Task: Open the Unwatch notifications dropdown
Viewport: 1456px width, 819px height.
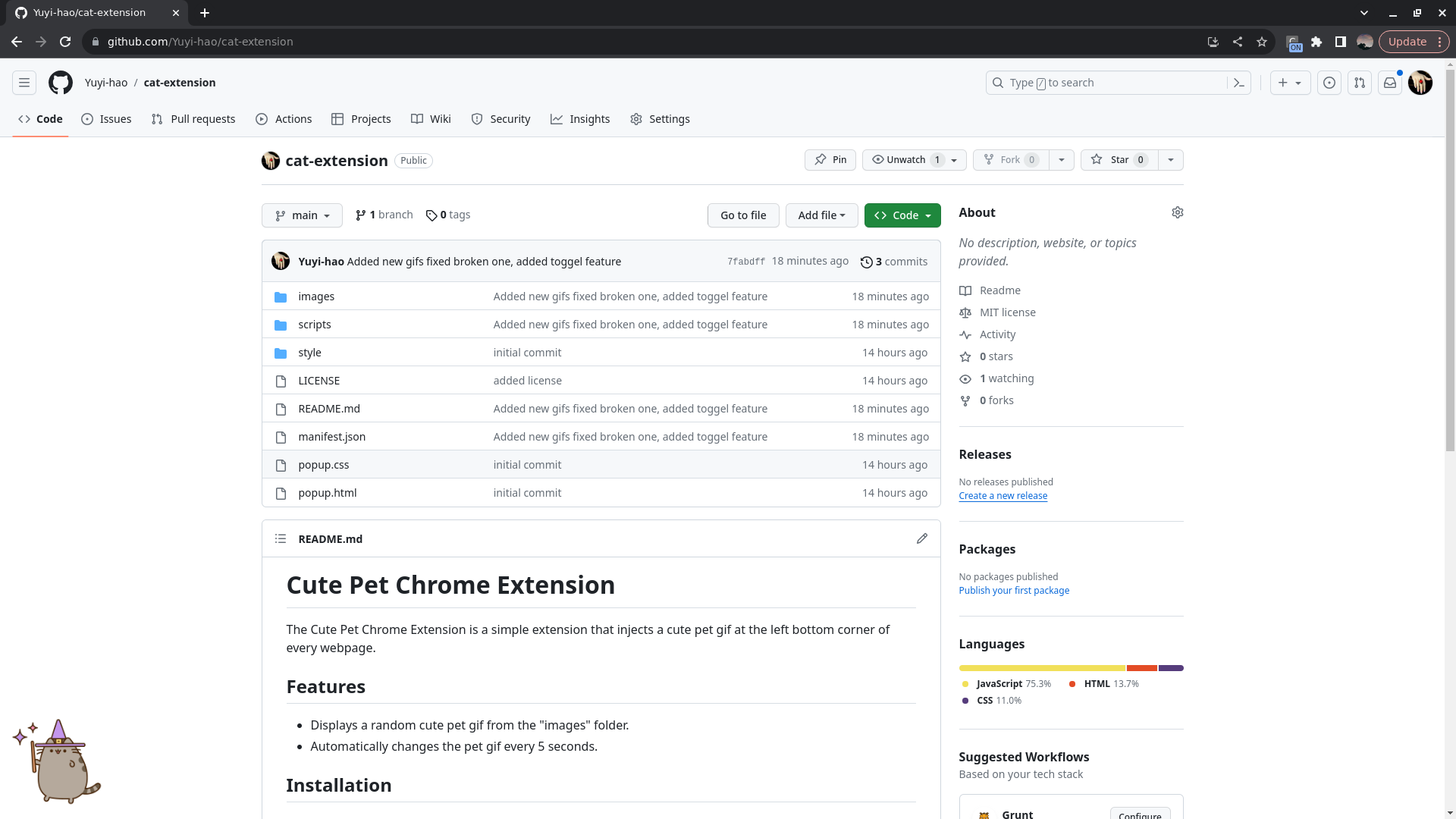Action: [915, 160]
